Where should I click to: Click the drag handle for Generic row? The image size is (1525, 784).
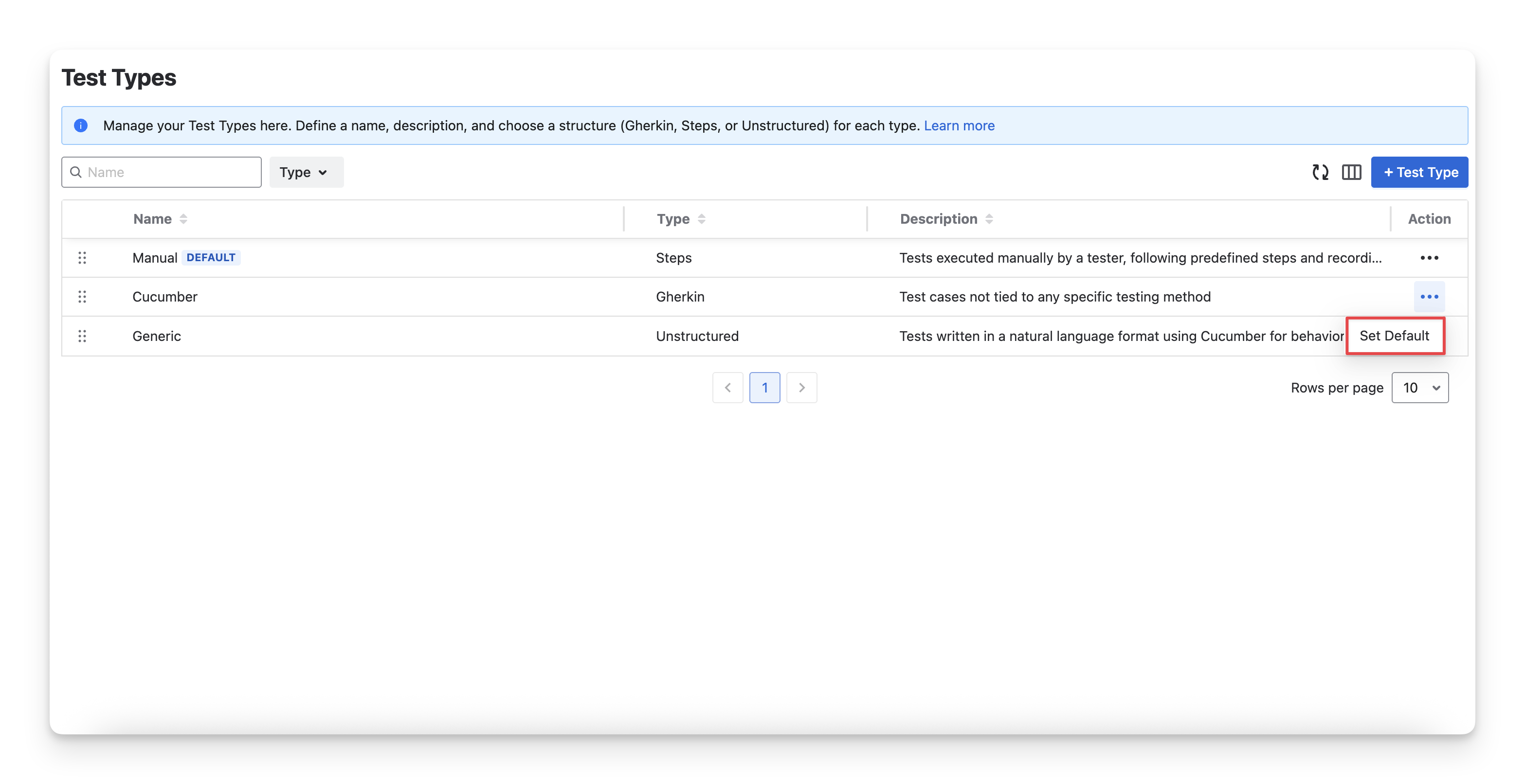coord(82,336)
